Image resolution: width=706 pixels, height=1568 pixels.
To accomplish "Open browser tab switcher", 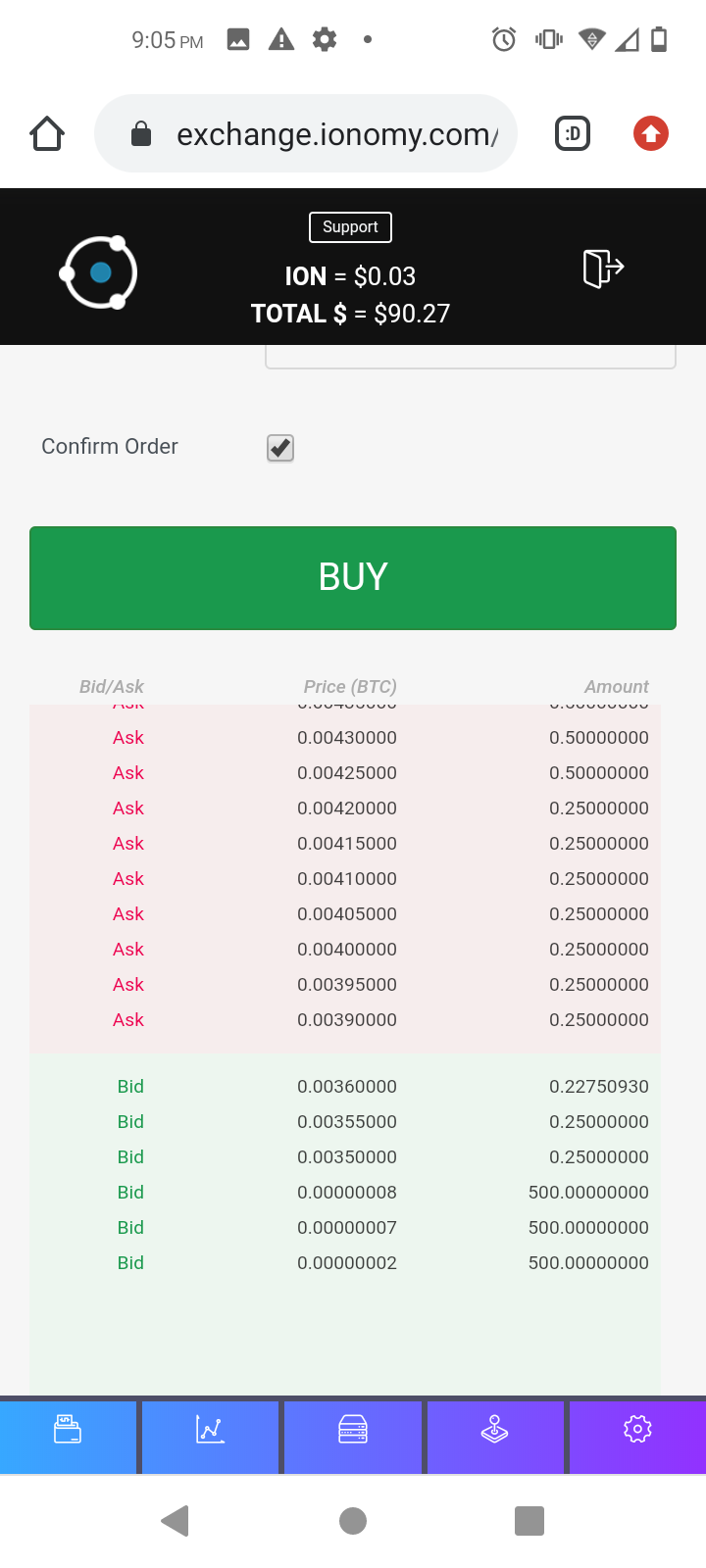I will pyautogui.click(x=573, y=134).
